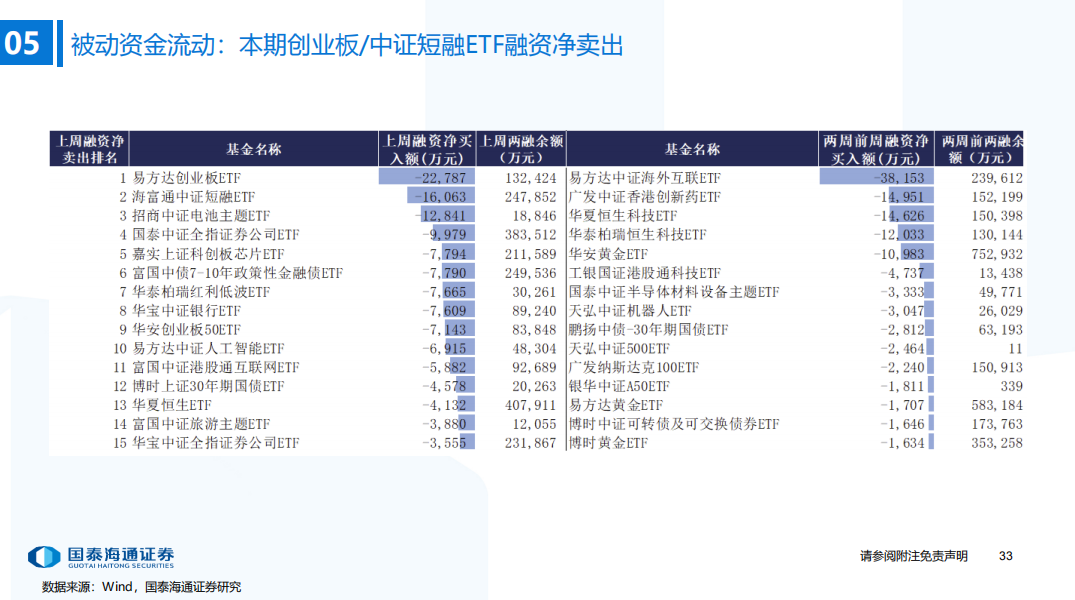Select '易方达中证海外互联ETF' cell
Image resolution: width=1075 pixels, height=600 pixels.
644,178
